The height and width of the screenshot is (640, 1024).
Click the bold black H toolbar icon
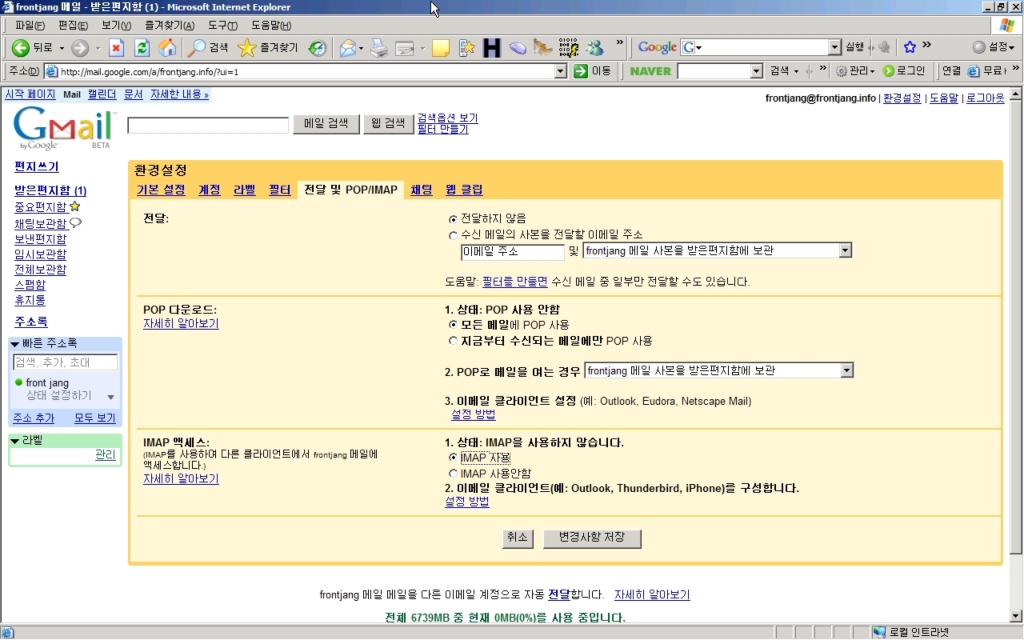[x=491, y=48]
